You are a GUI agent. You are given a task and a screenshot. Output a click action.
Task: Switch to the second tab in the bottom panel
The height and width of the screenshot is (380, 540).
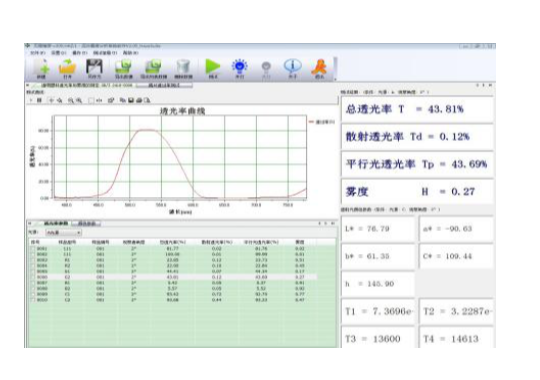pyautogui.click(x=87, y=224)
